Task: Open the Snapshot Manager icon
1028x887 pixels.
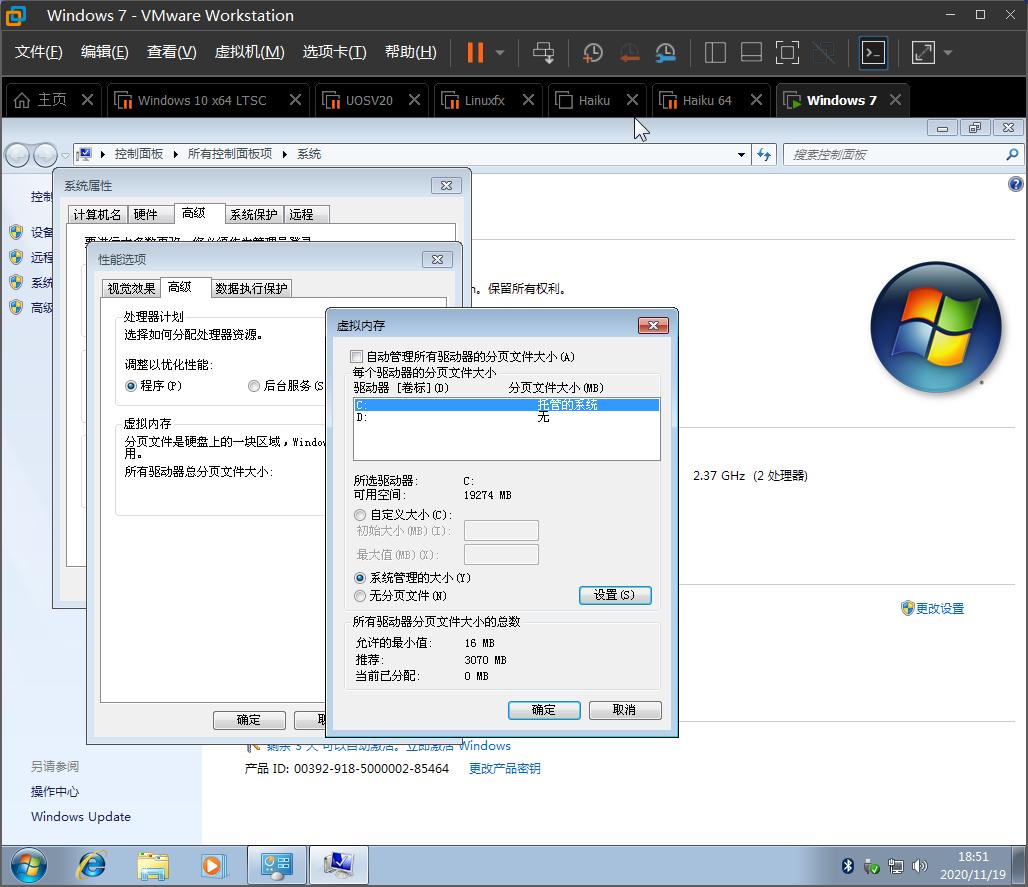Action: click(x=665, y=52)
